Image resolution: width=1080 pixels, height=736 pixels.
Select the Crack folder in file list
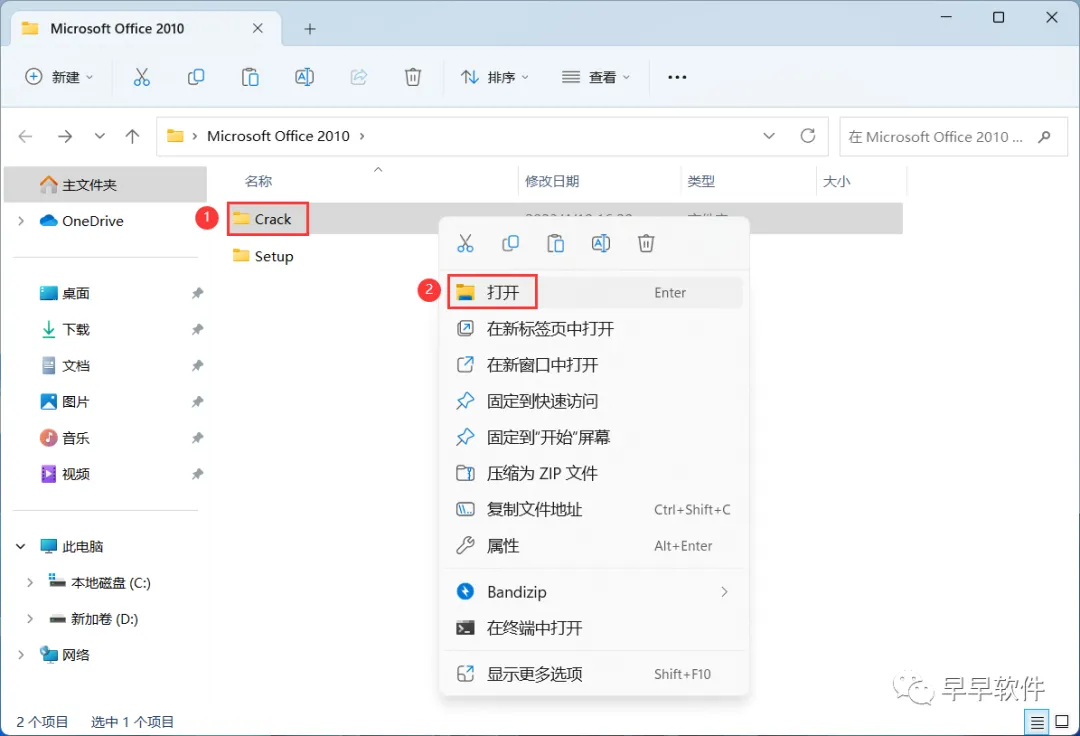[x=273, y=219]
